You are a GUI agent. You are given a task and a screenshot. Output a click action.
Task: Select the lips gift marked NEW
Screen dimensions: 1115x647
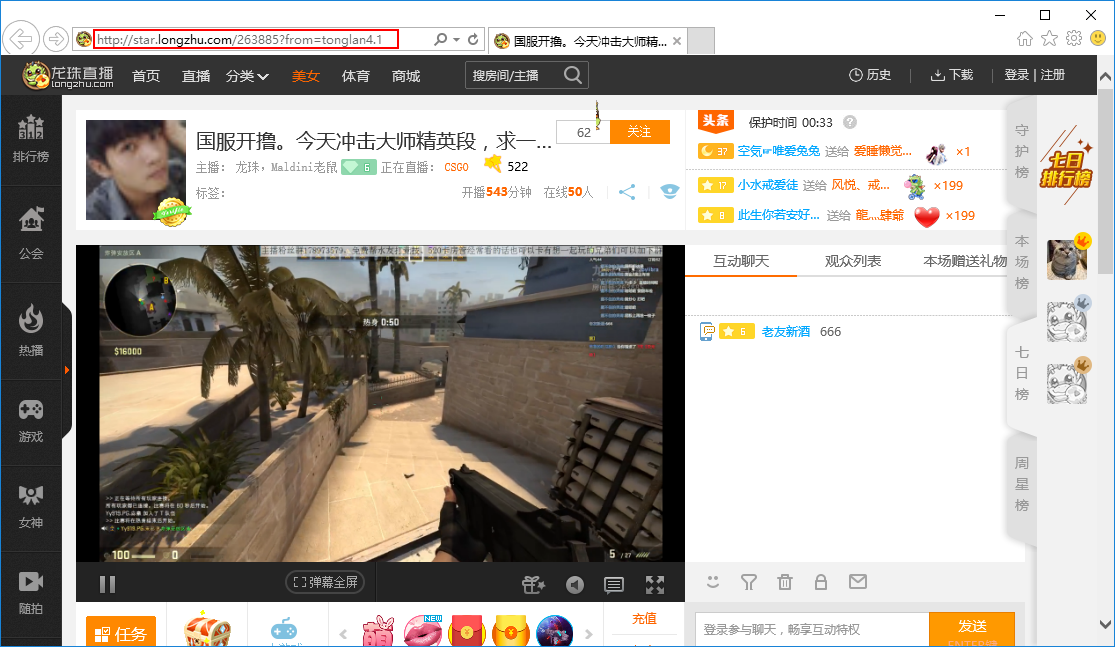point(423,631)
